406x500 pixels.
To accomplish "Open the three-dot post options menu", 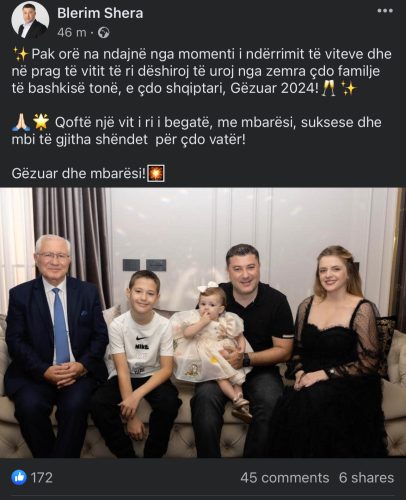I will point(385,11).
